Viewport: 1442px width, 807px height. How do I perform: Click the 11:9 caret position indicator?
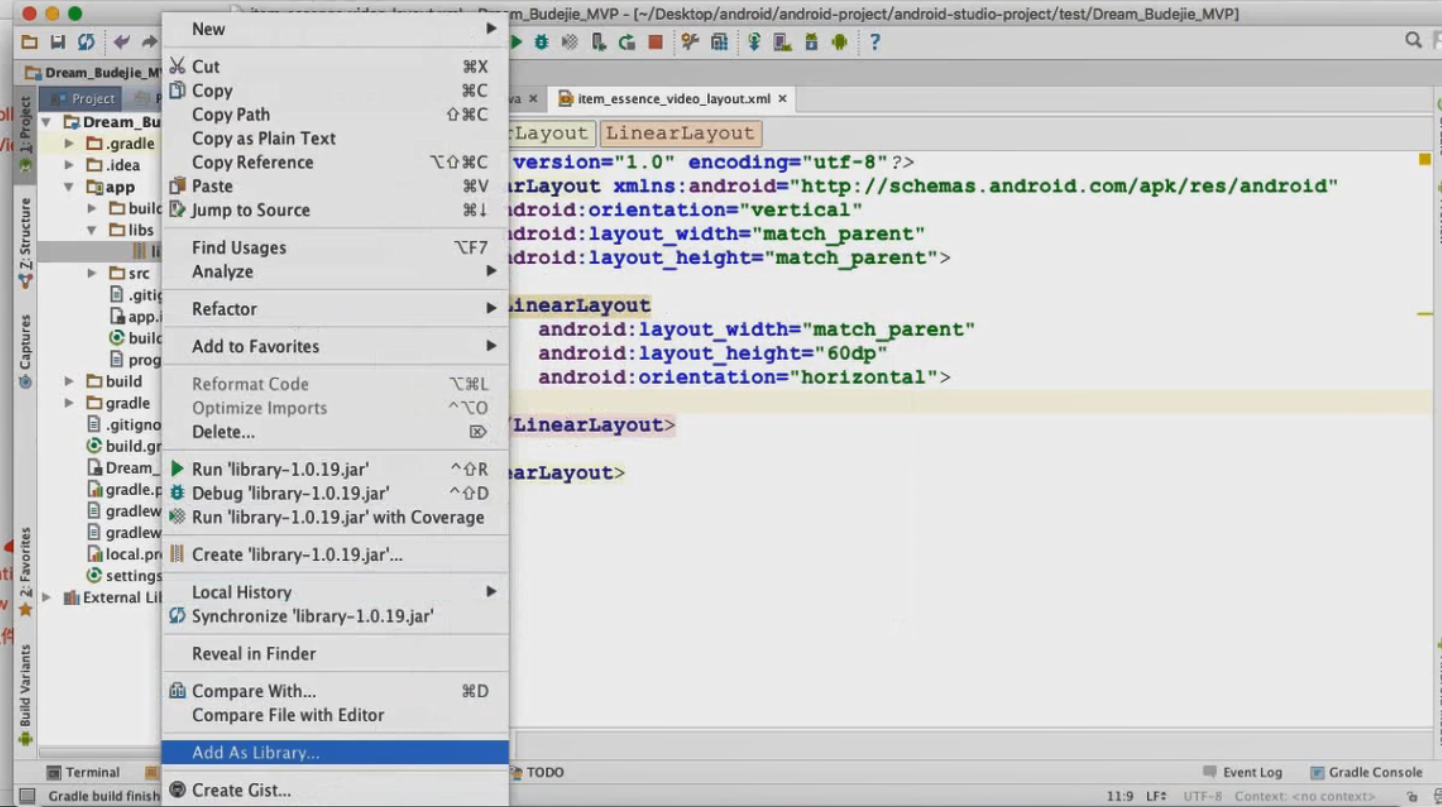[1120, 797]
